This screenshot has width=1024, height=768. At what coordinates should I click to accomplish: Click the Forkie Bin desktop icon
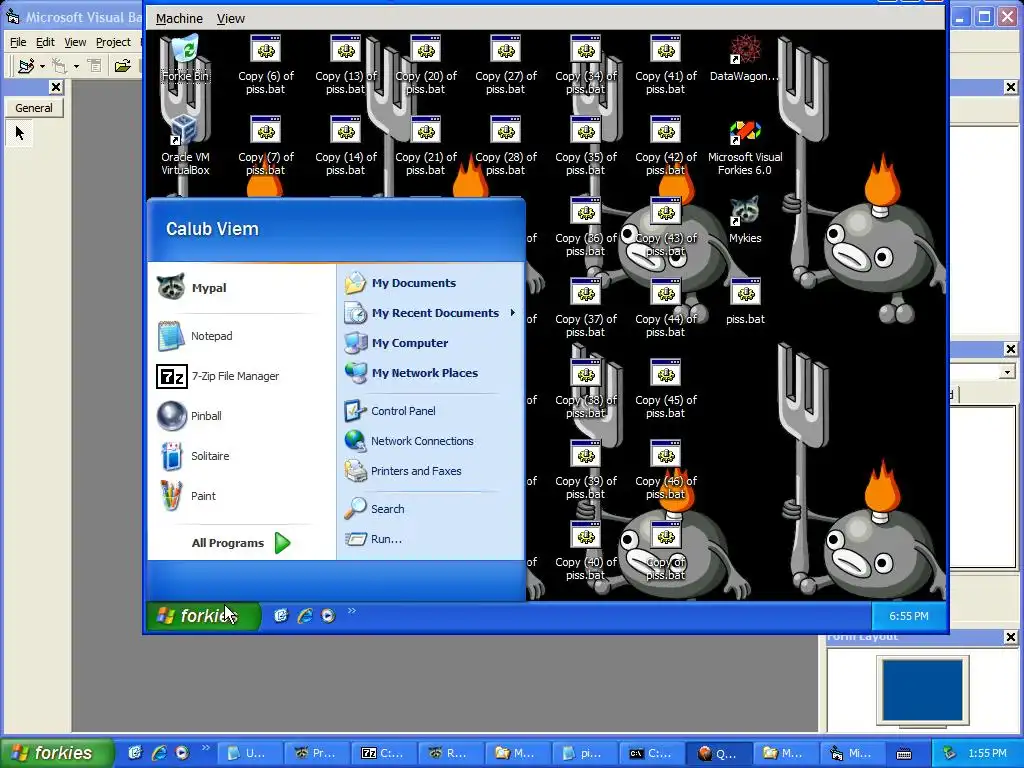coord(185,59)
